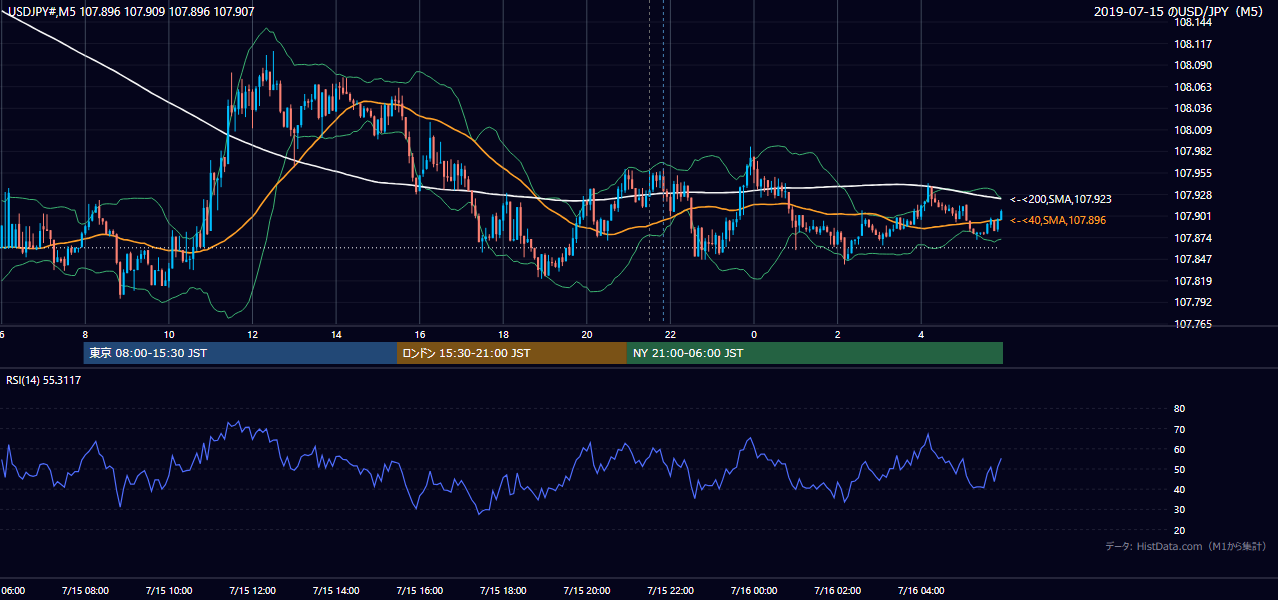This screenshot has height=600, width=1278.
Task: Click the RSI 80 level label
Action: click(x=1179, y=409)
